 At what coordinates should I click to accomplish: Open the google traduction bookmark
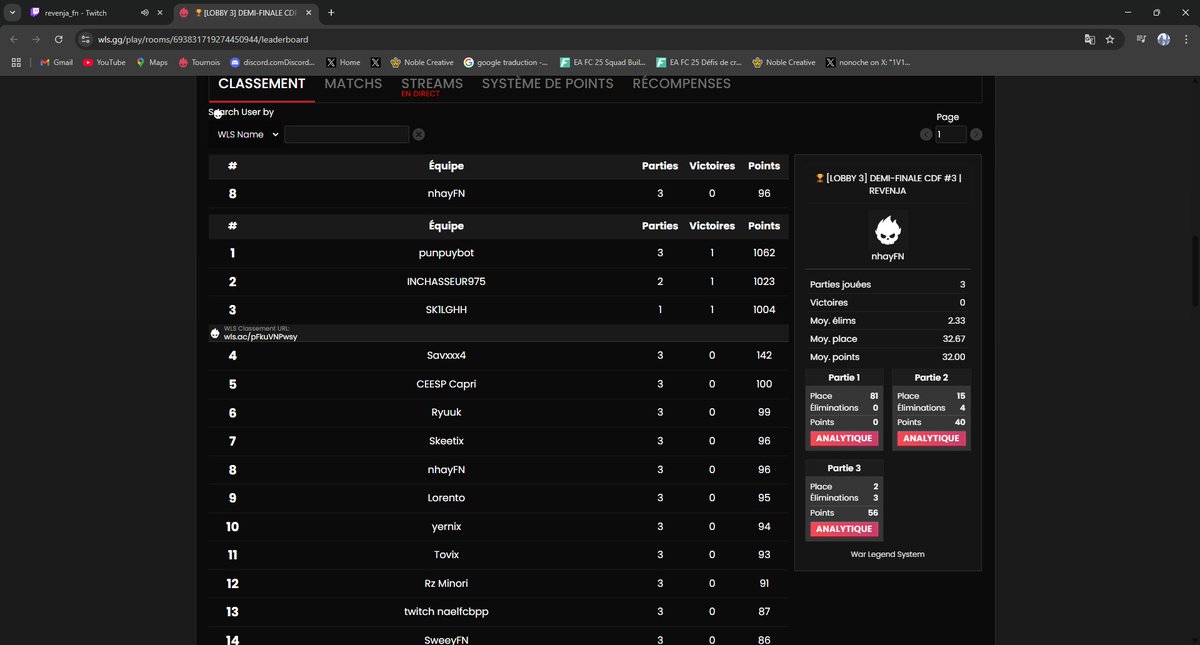pos(506,62)
